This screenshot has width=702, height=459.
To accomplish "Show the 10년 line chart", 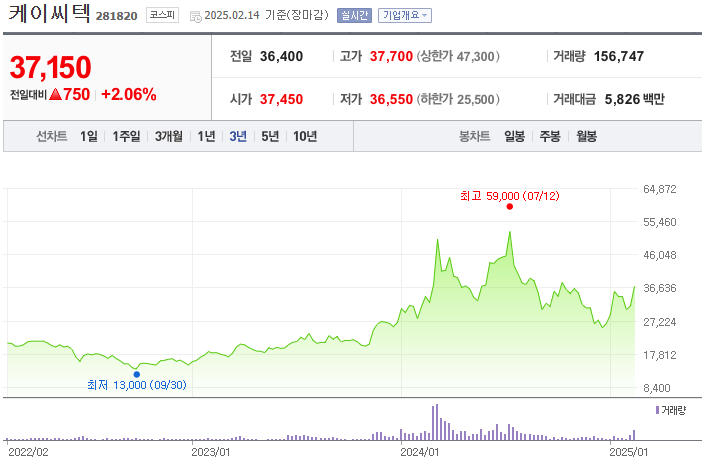I will tap(305, 136).
